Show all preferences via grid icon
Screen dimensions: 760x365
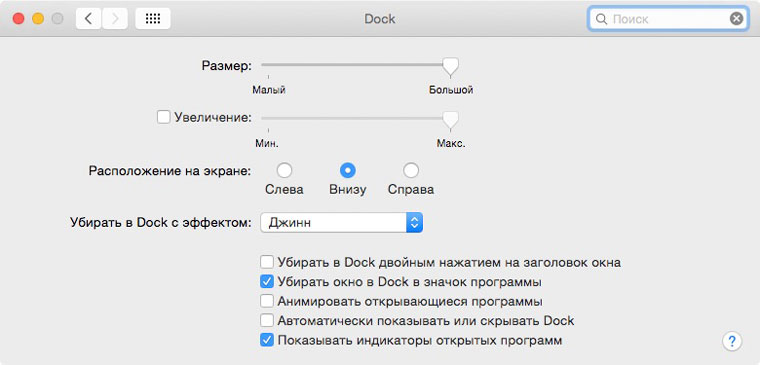coord(153,19)
